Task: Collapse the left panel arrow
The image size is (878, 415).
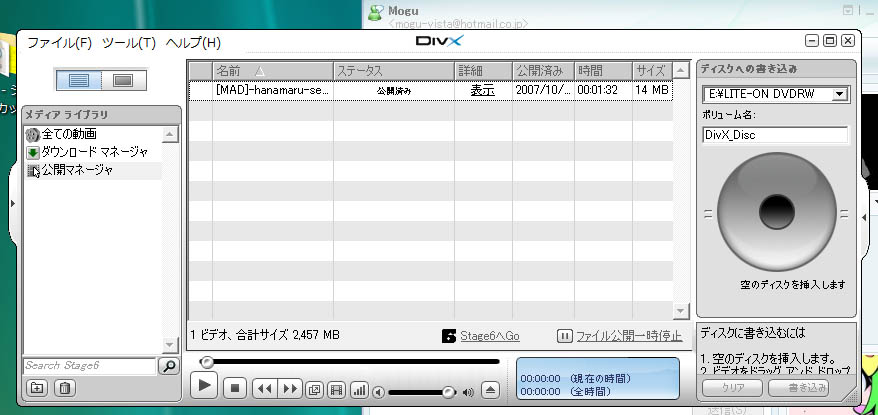Action: coord(13,203)
